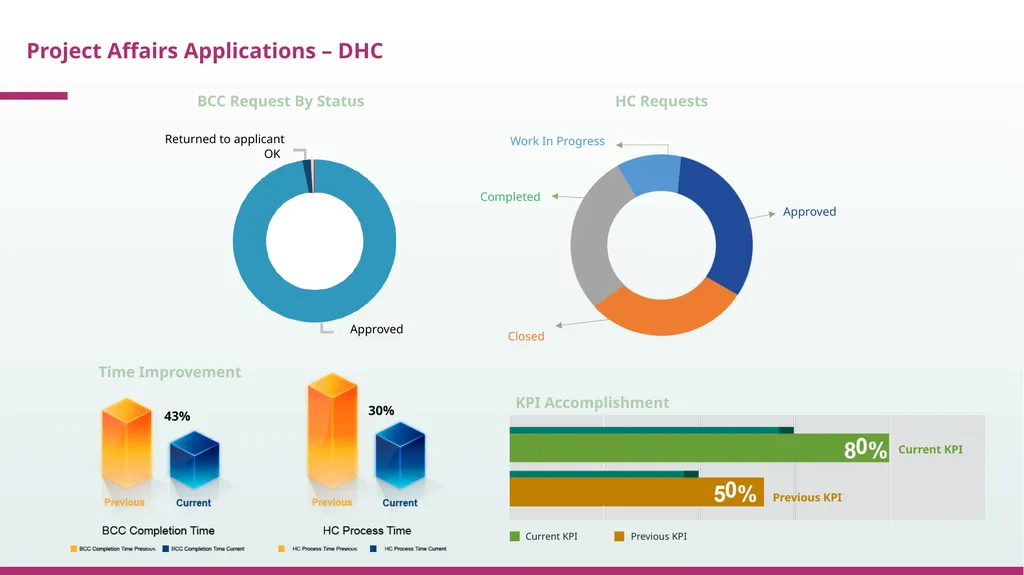Image resolution: width=1024 pixels, height=575 pixels.
Task: Click the thin dark-blue slice of BCC donut
Action: pyautogui.click(x=307, y=176)
